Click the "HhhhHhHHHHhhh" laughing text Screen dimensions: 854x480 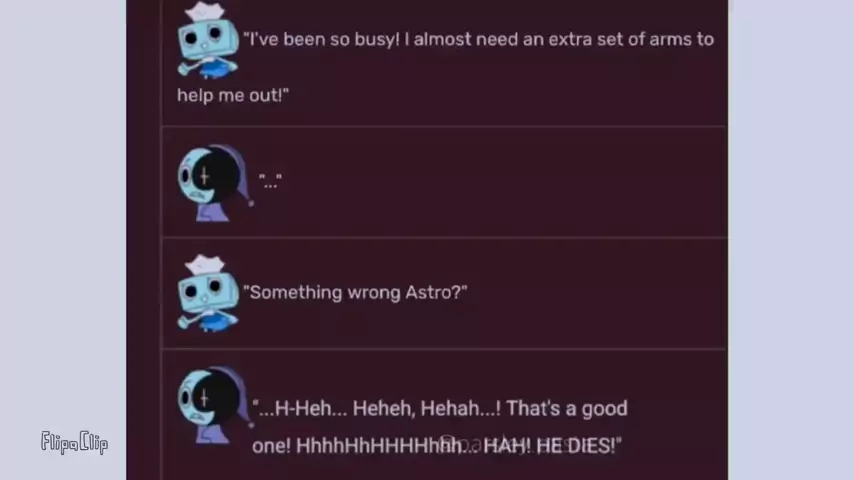point(379,446)
